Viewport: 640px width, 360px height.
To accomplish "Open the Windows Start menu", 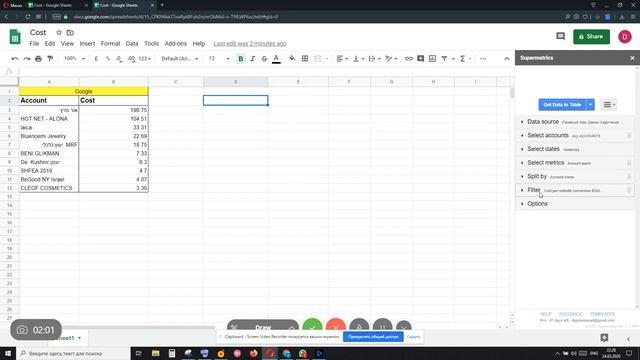I will [8, 353].
